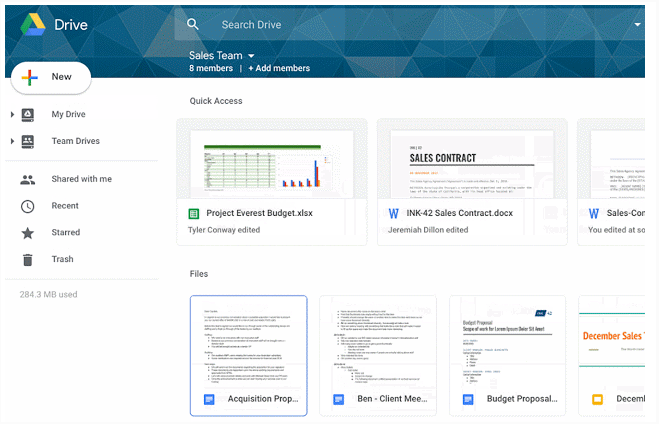
Task: Expand the Team Drives tree arrow
Action: (x=12, y=141)
